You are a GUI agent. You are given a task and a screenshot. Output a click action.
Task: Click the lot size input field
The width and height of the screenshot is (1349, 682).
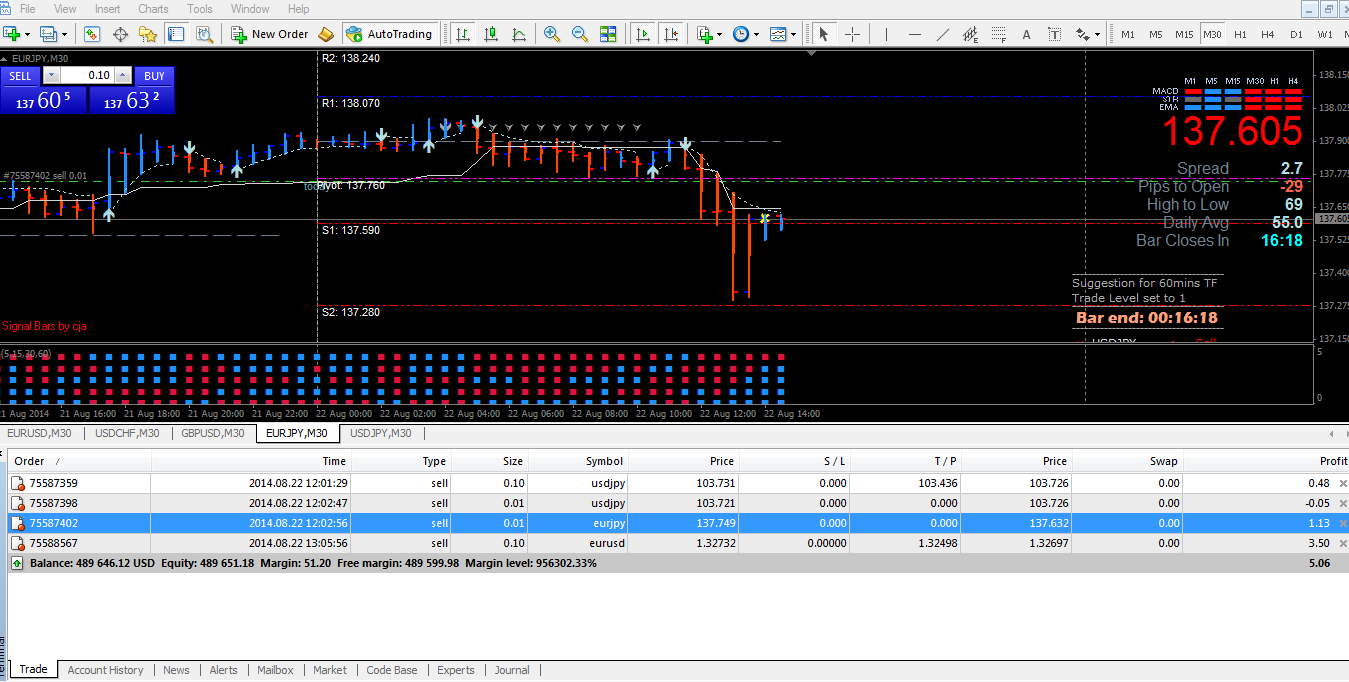87,76
